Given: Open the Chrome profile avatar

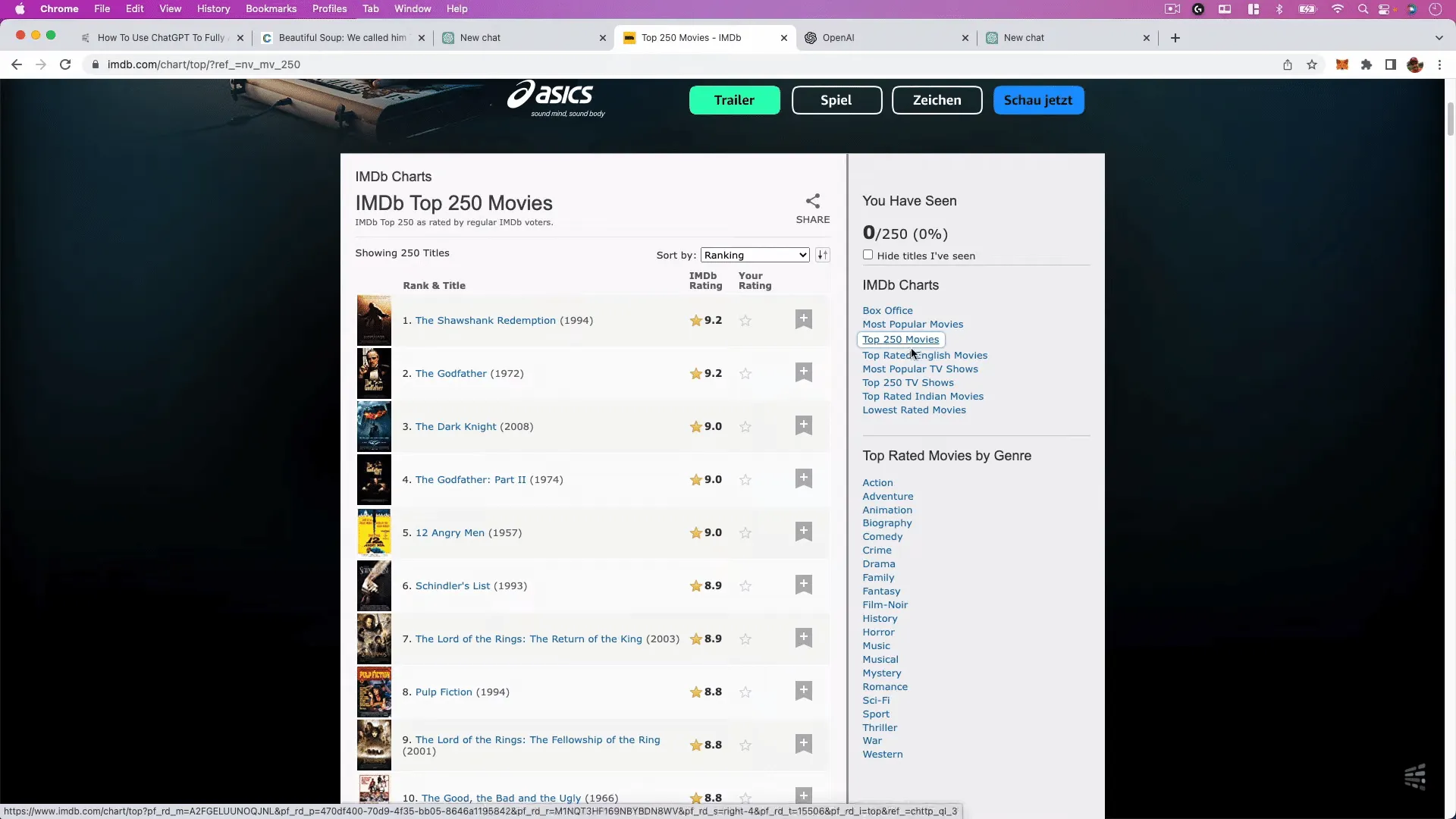Looking at the screenshot, I should pyautogui.click(x=1415, y=64).
